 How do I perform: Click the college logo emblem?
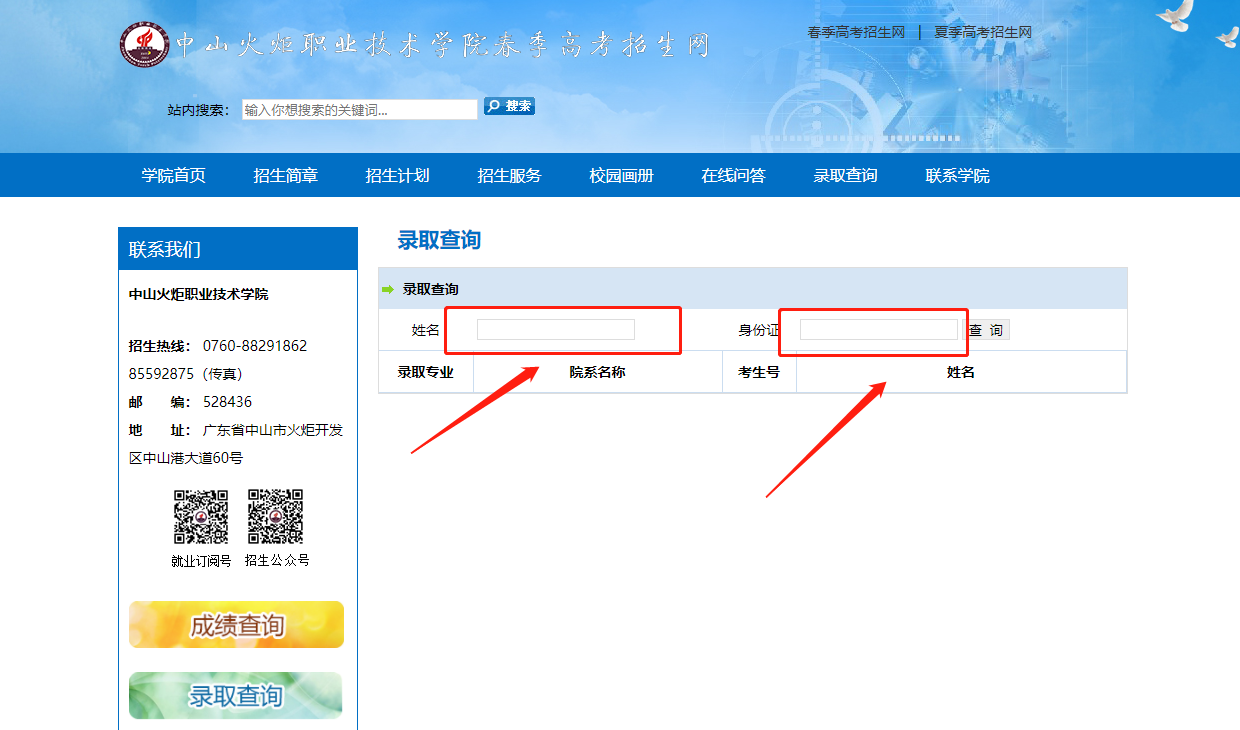(x=145, y=43)
